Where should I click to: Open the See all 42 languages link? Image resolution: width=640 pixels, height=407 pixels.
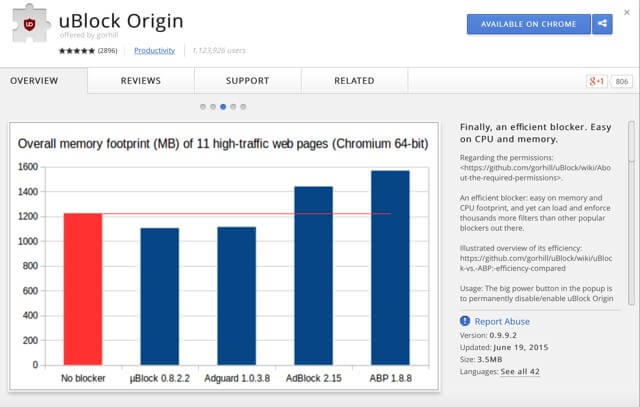[x=520, y=371]
